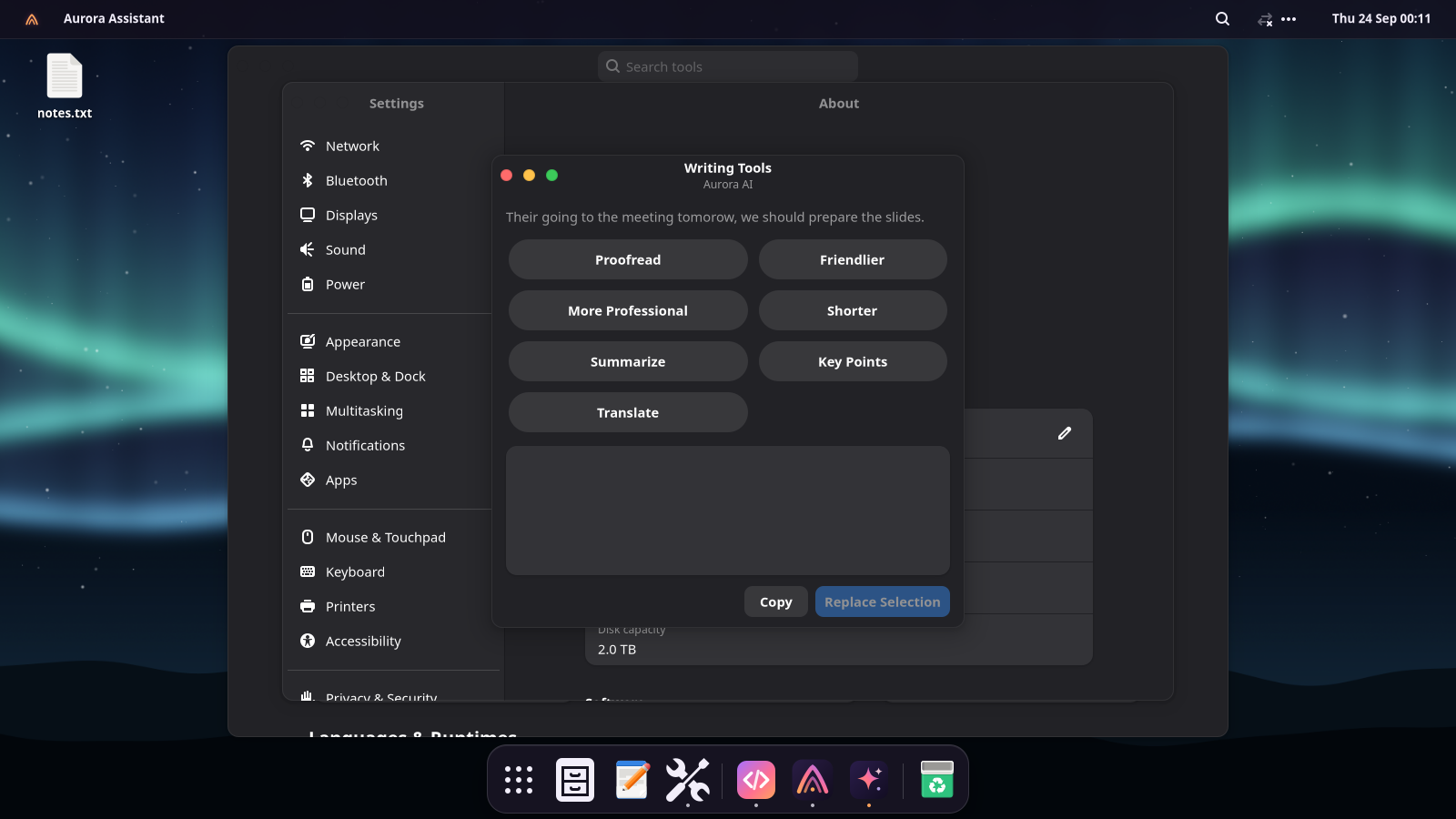Choose More Professional rewriting
Screen dimensions: 1456x819
click(x=628, y=310)
